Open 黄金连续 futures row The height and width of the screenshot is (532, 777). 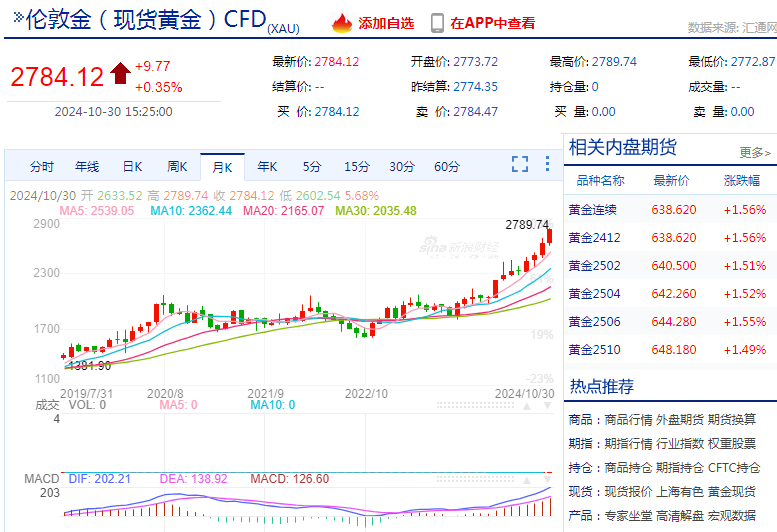click(670, 210)
